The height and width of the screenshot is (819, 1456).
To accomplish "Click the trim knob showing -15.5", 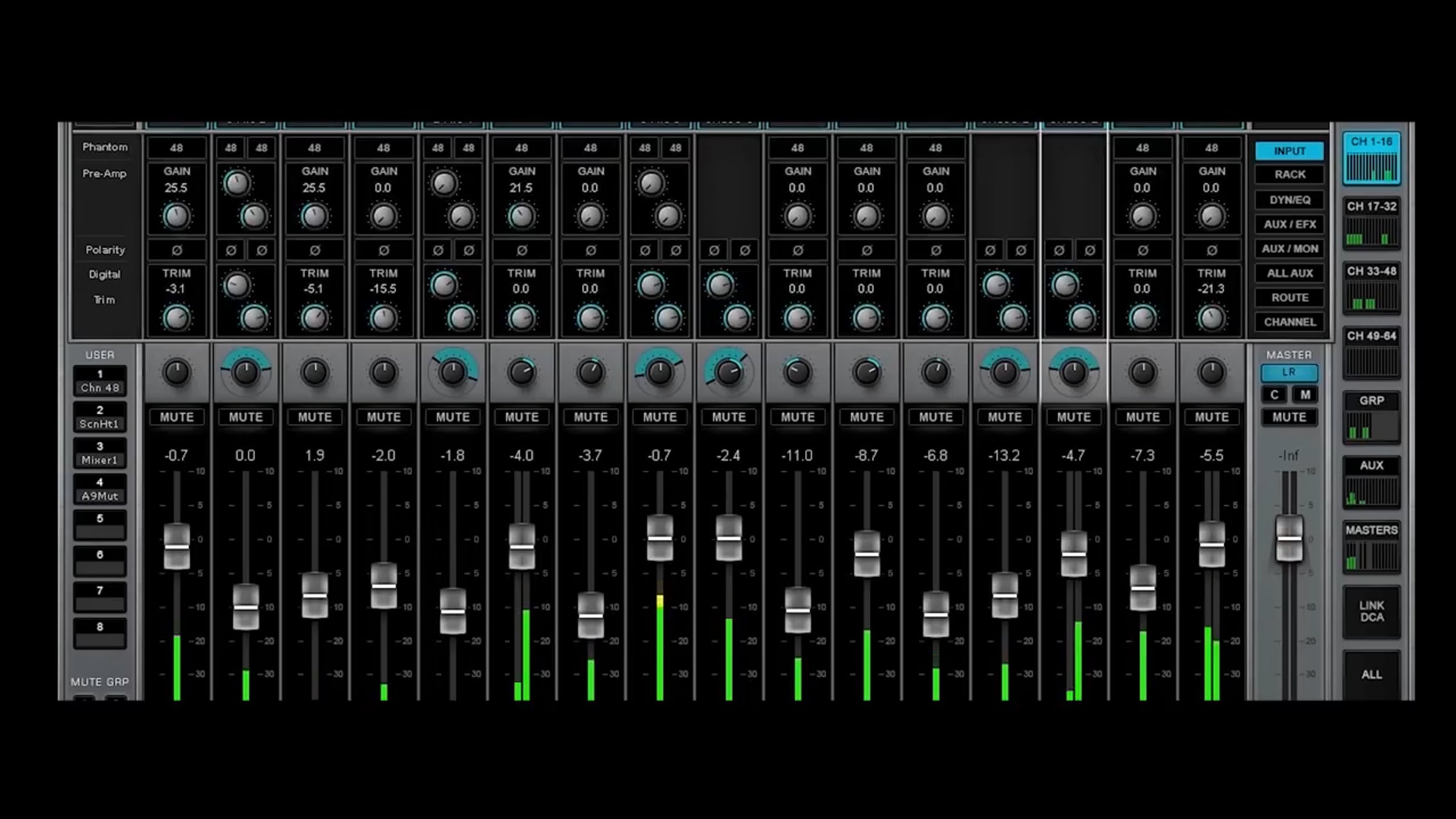I will point(383,318).
